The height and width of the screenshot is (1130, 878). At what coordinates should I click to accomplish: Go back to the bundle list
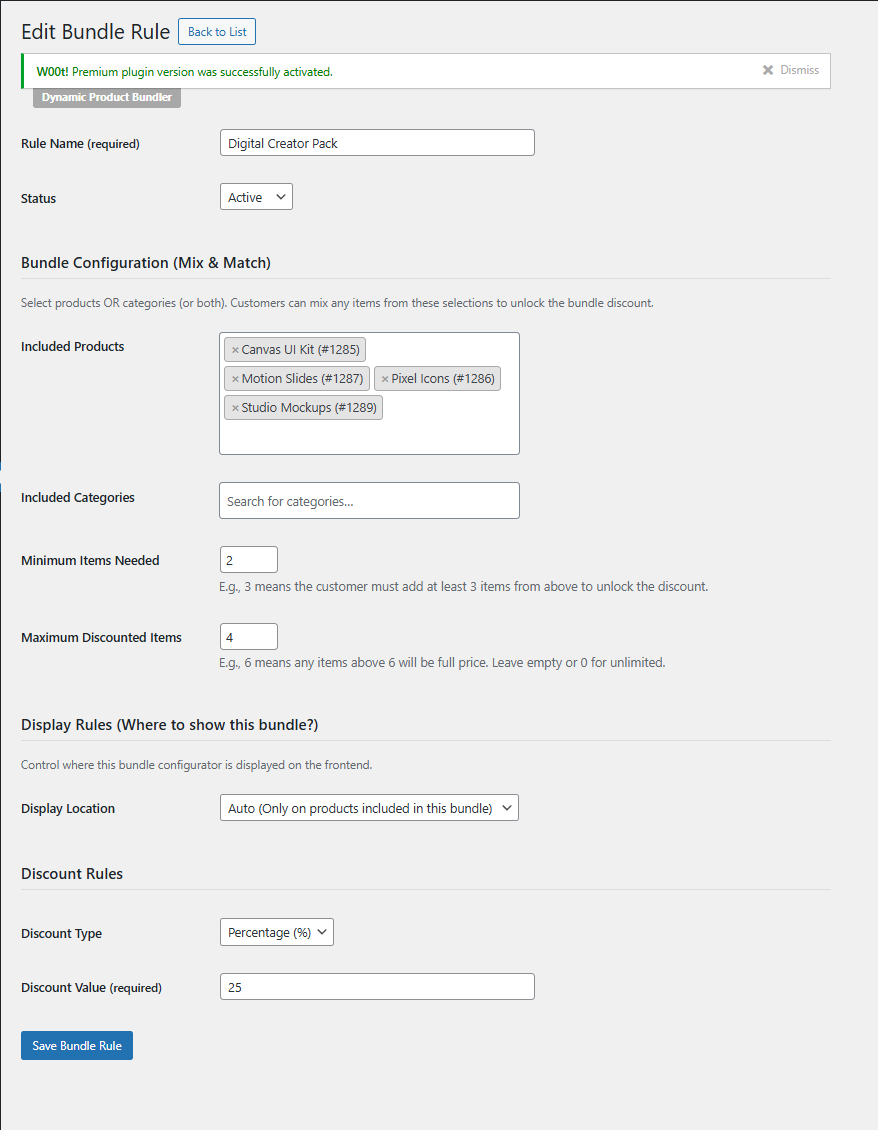pyautogui.click(x=217, y=32)
